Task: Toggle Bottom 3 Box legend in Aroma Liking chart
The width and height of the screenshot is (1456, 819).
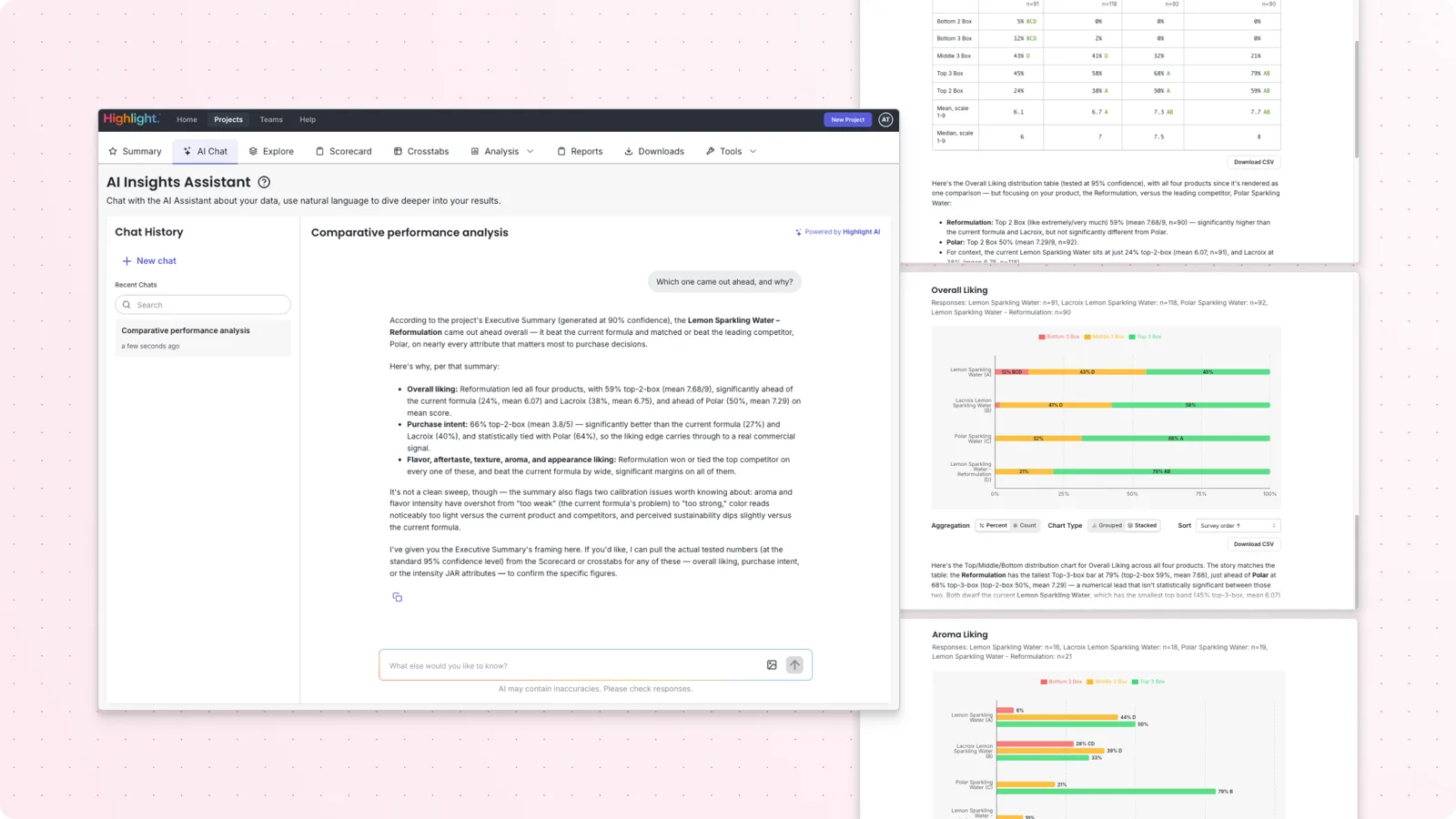Action: [x=1062, y=682]
